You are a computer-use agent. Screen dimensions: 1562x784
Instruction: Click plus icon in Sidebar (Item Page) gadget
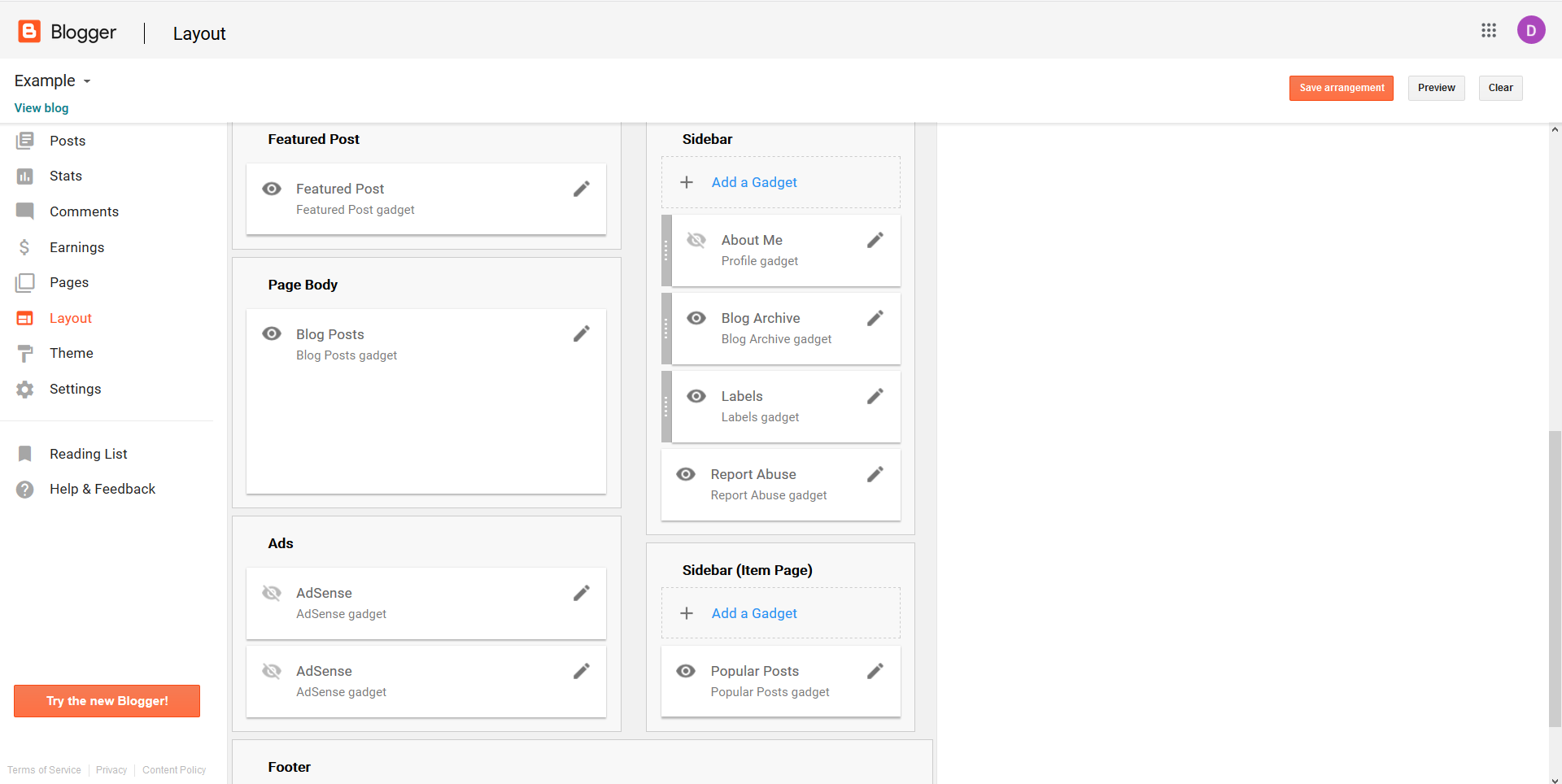pos(687,613)
